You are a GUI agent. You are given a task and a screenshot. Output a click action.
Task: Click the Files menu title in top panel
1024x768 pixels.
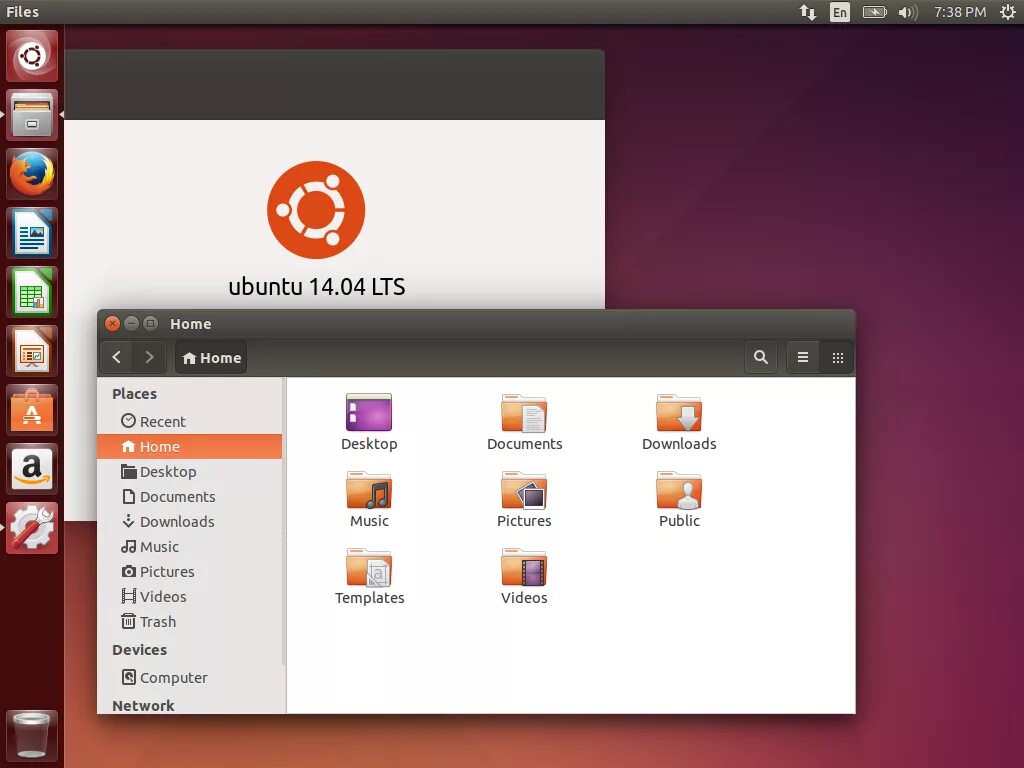pyautogui.click(x=22, y=12)
